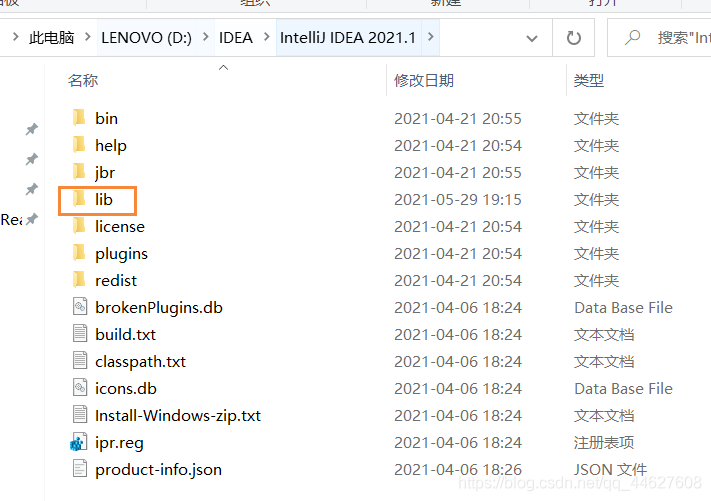The height and width of the screenshot is (501, 711).
Task: Open the address bar history dropdown
Action: tap(532, 38)
